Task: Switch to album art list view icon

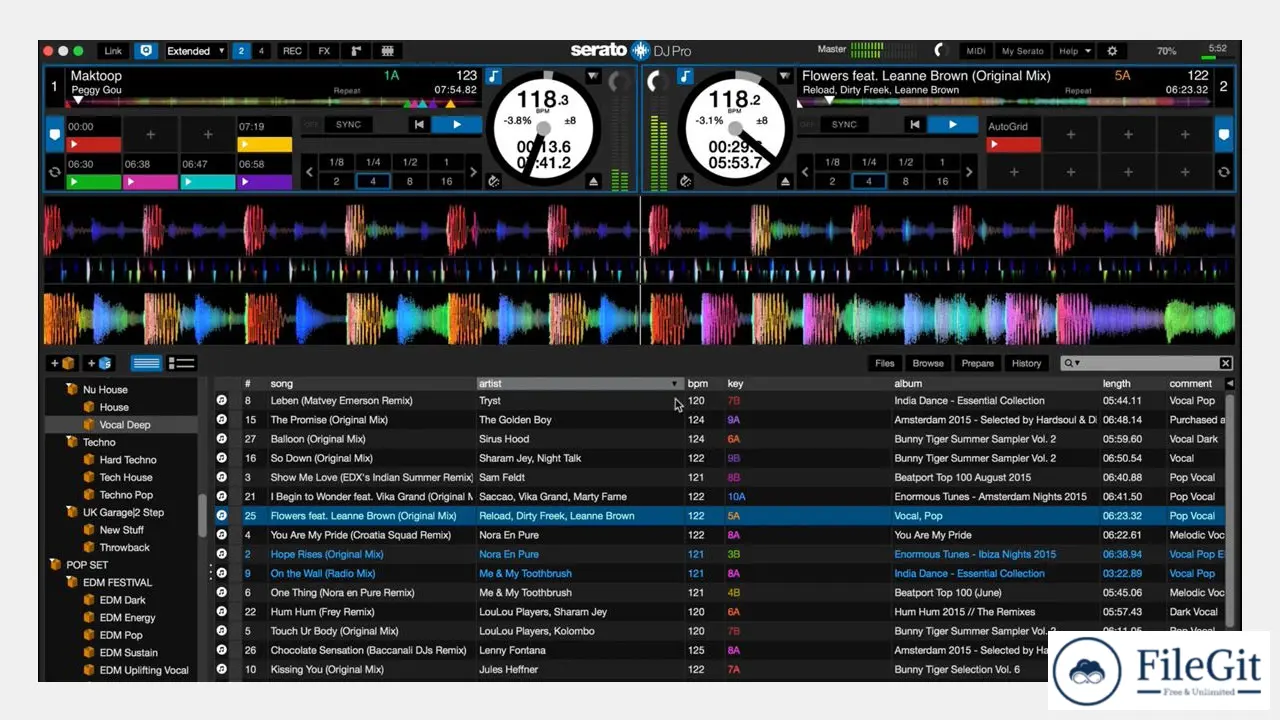Action: click(x=181, y=363)
